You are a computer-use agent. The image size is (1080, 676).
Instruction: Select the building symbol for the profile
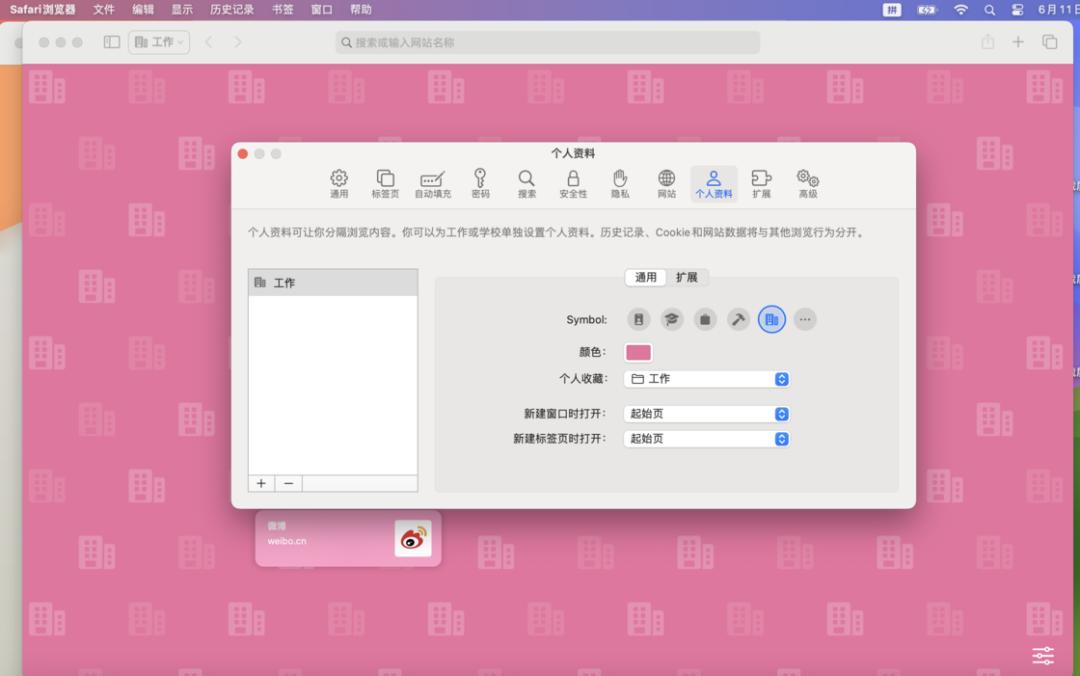771,320
